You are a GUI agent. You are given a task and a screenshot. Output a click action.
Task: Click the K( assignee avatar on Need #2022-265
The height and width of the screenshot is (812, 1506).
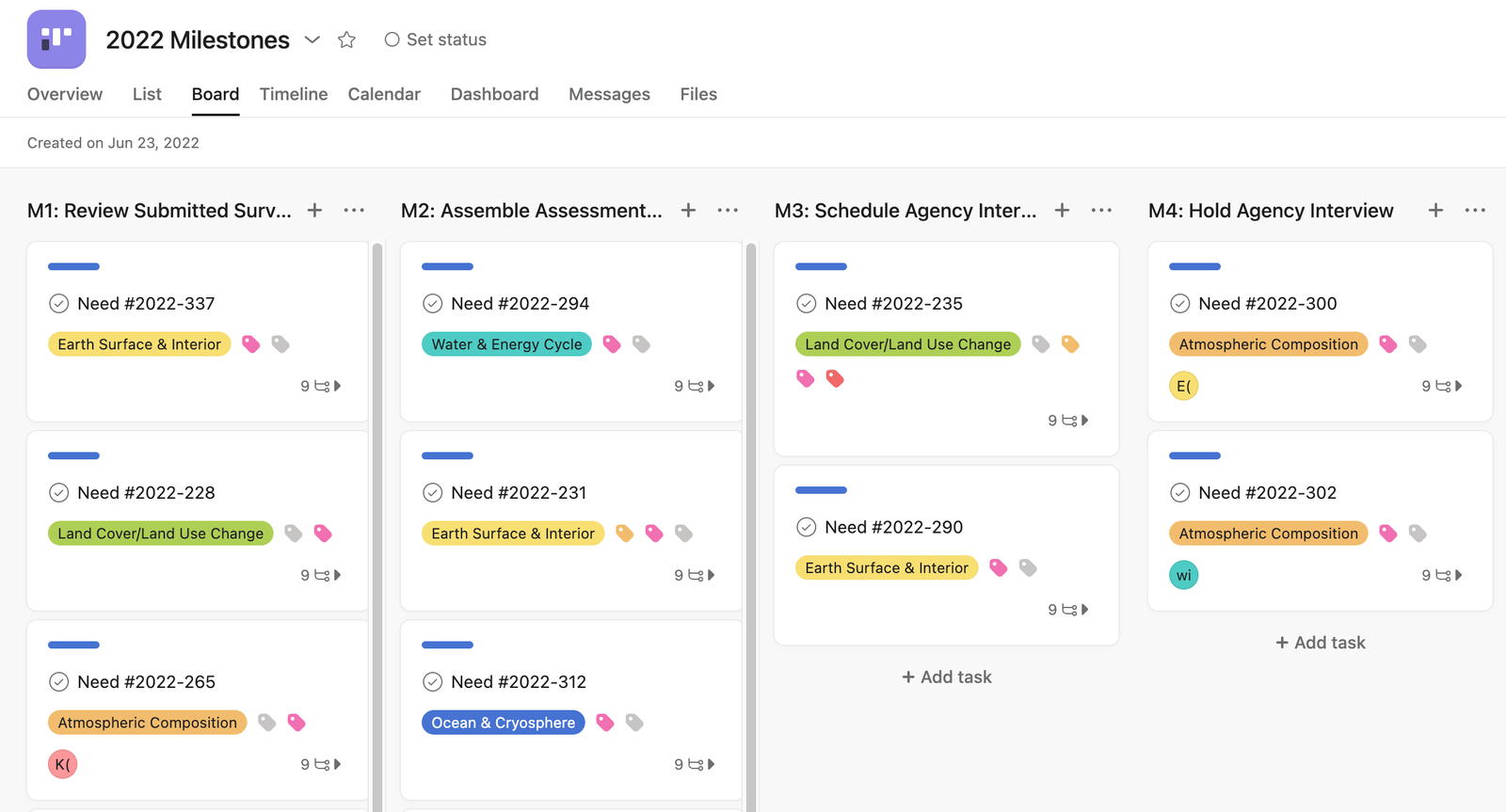point(62,764)
